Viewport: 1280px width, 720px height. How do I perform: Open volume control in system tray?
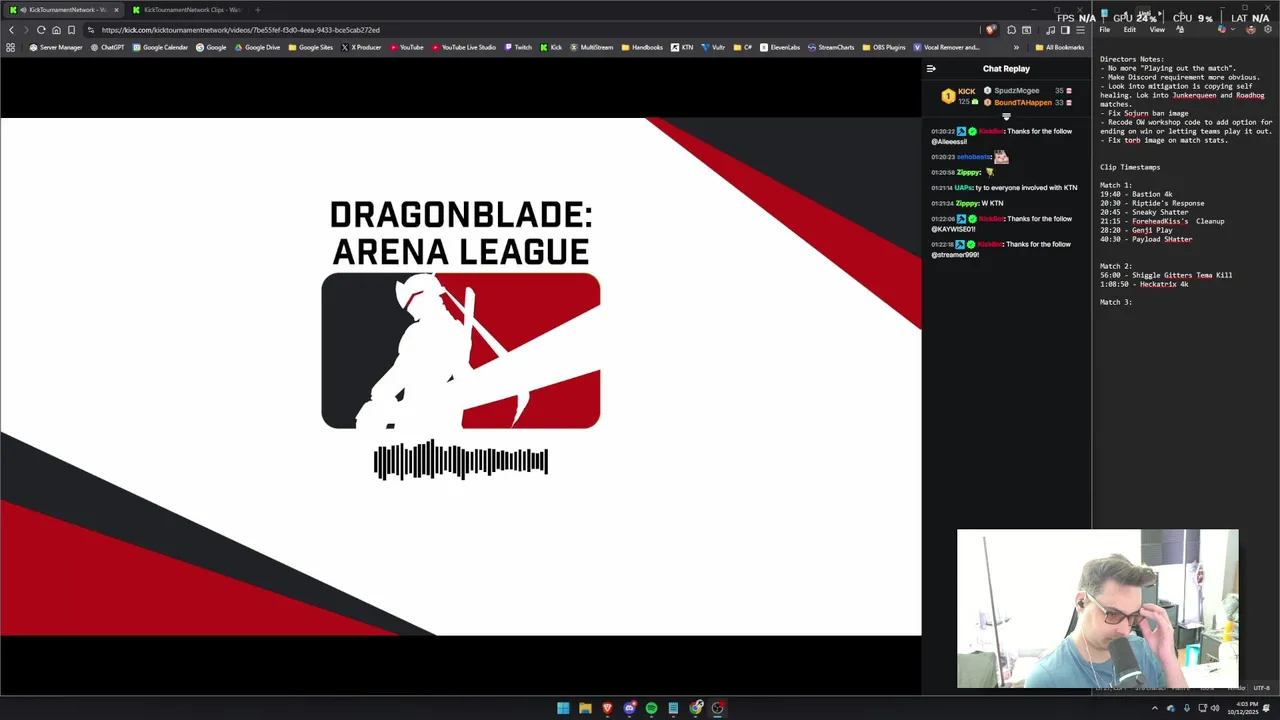pos(1215,708)
